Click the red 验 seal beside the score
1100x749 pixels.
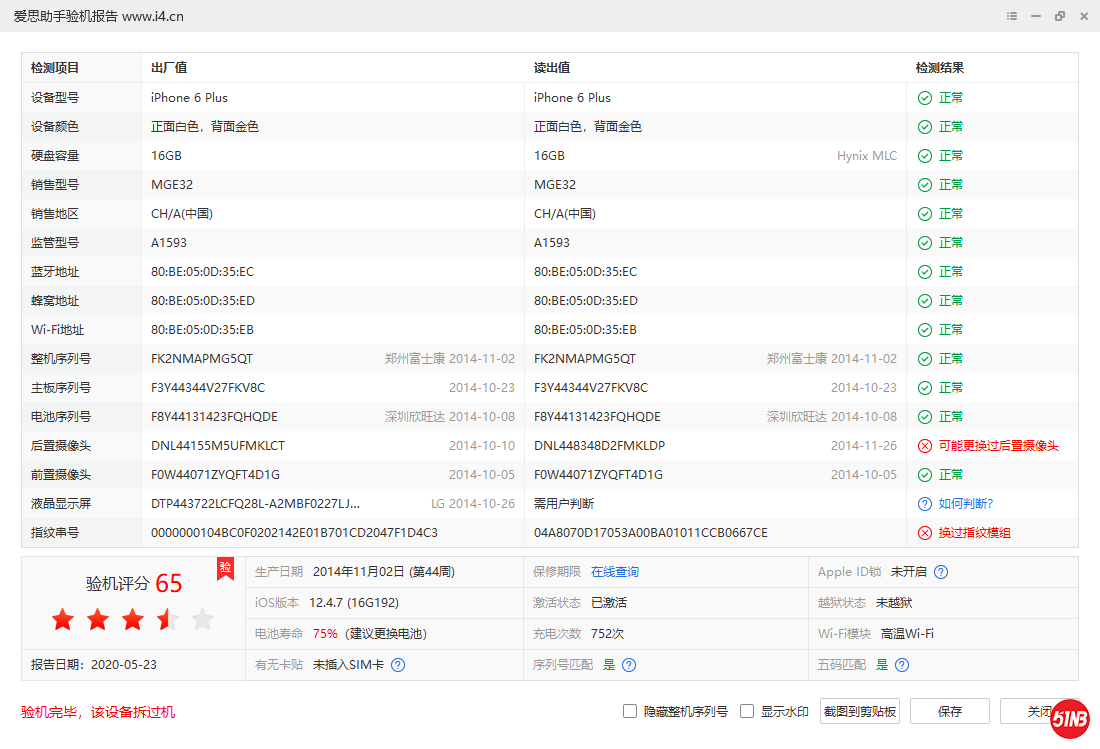coord(225,568)
